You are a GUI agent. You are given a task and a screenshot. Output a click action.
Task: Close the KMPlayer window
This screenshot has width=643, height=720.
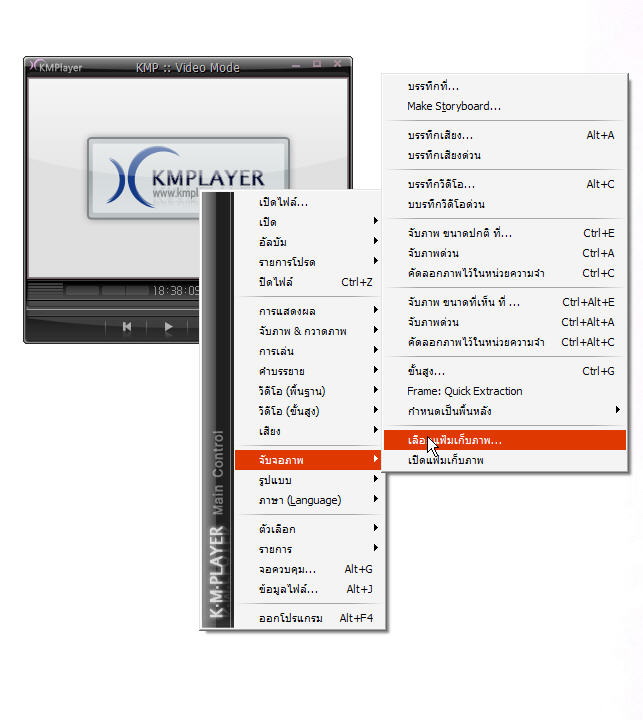338,64
